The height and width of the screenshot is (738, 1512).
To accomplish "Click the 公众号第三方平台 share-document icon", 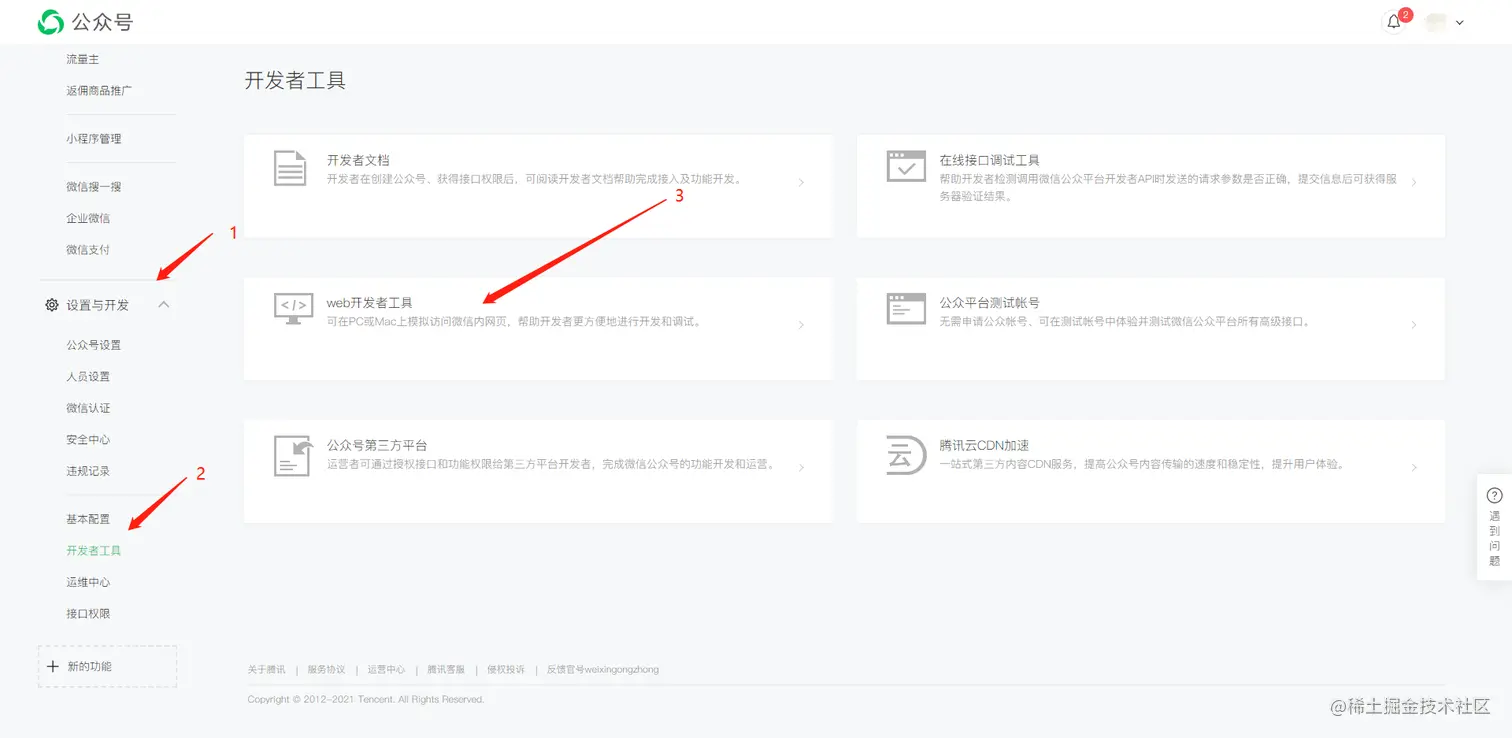I will click(x=293, y=456).
